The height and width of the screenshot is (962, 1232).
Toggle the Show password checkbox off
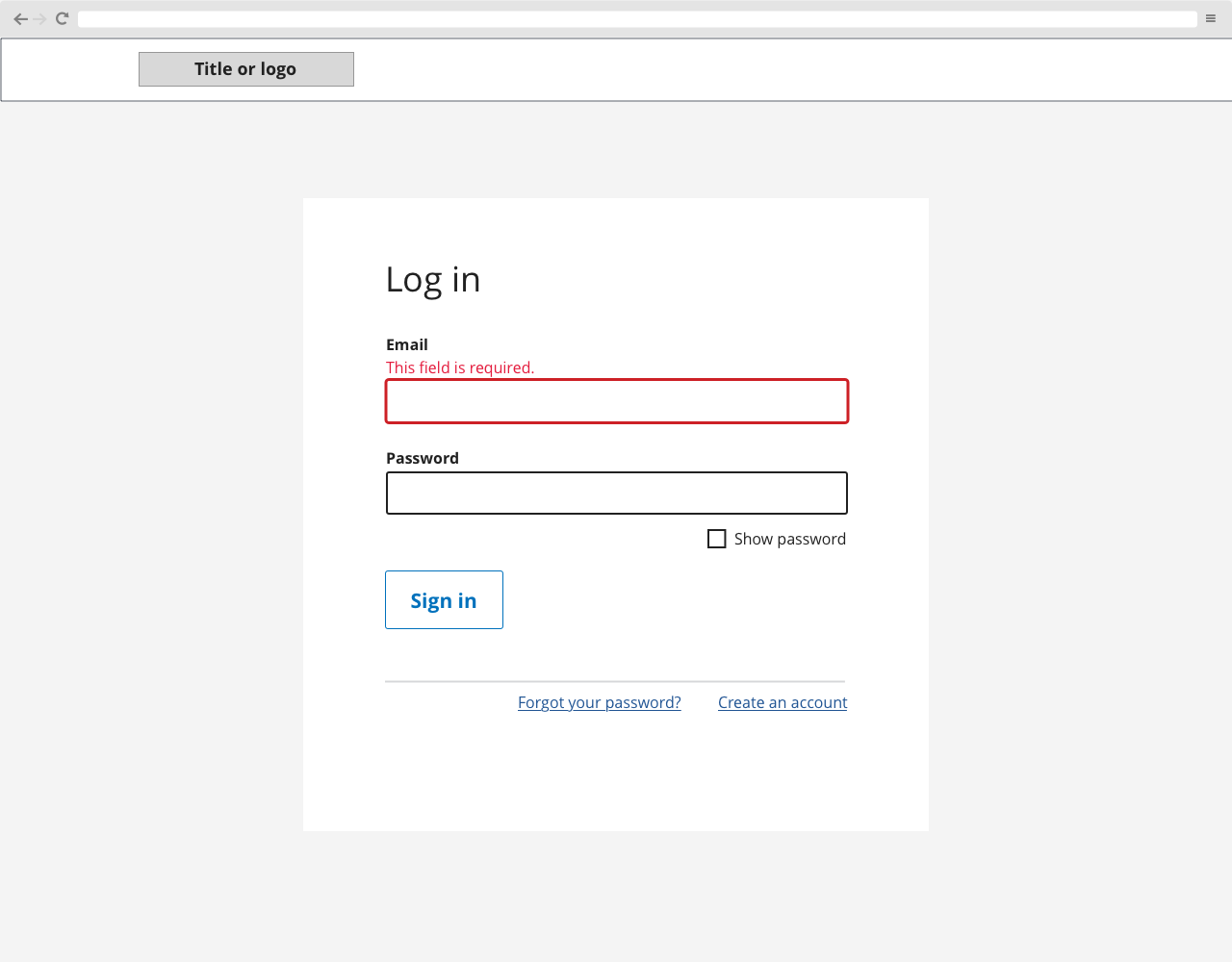(716, 539)
